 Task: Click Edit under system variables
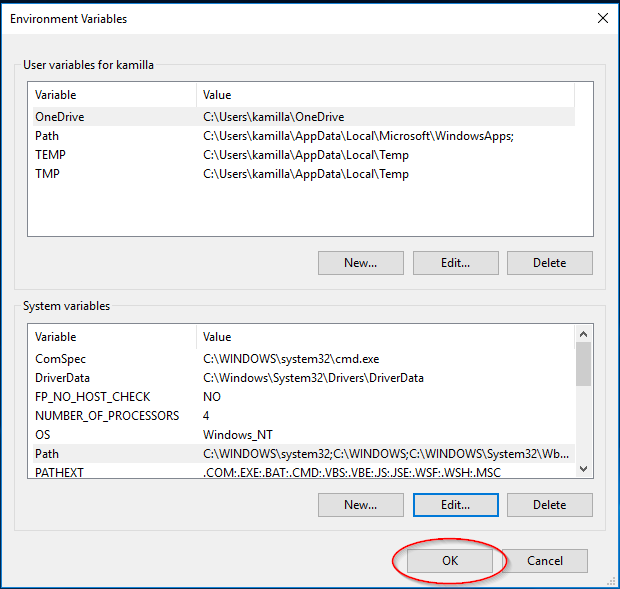point(455,505)
